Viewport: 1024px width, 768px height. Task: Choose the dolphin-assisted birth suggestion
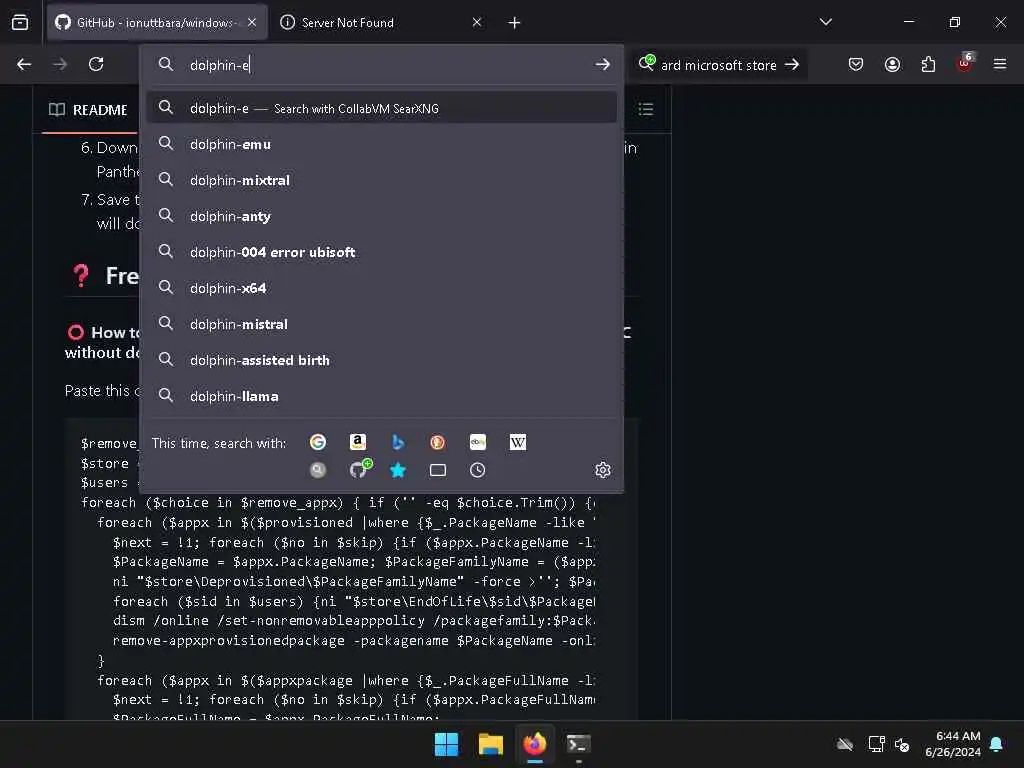coord(381,360)
